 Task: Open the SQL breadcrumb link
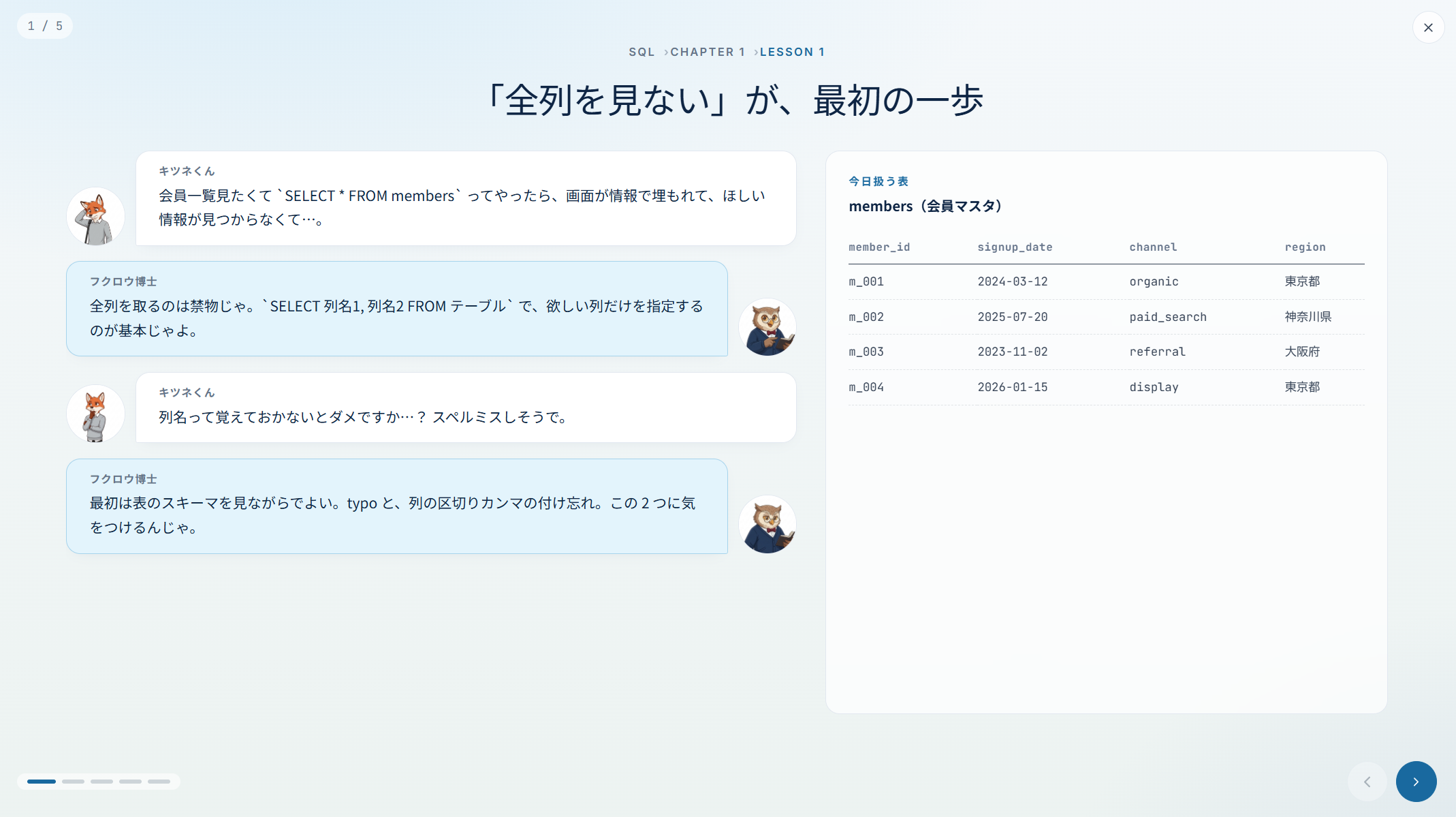pos(642,52)
